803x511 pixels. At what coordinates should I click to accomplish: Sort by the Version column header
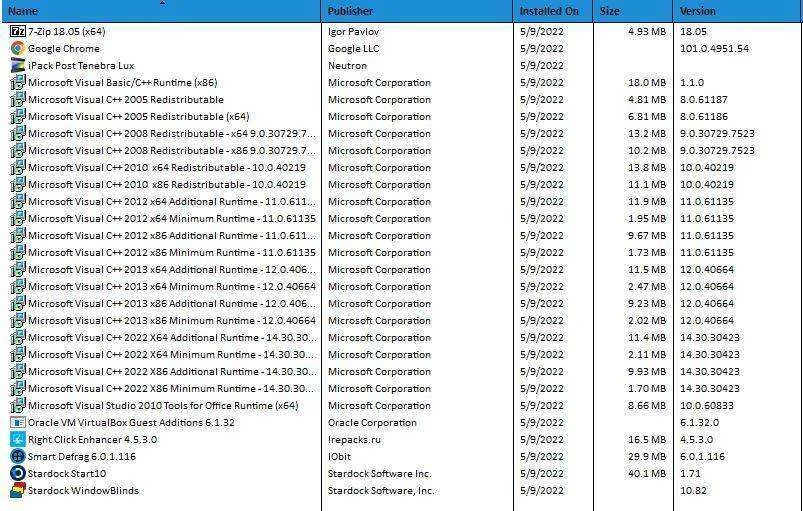(738, 11)
